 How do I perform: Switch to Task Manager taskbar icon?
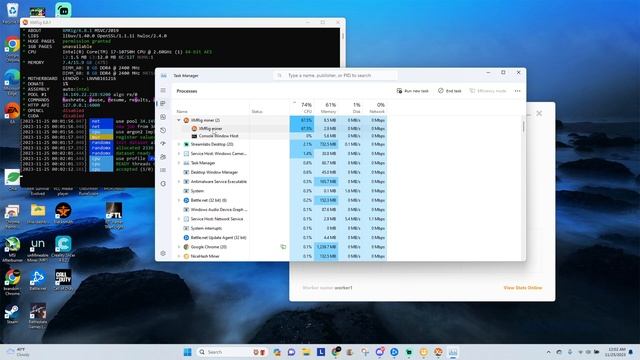coord(453,352)
